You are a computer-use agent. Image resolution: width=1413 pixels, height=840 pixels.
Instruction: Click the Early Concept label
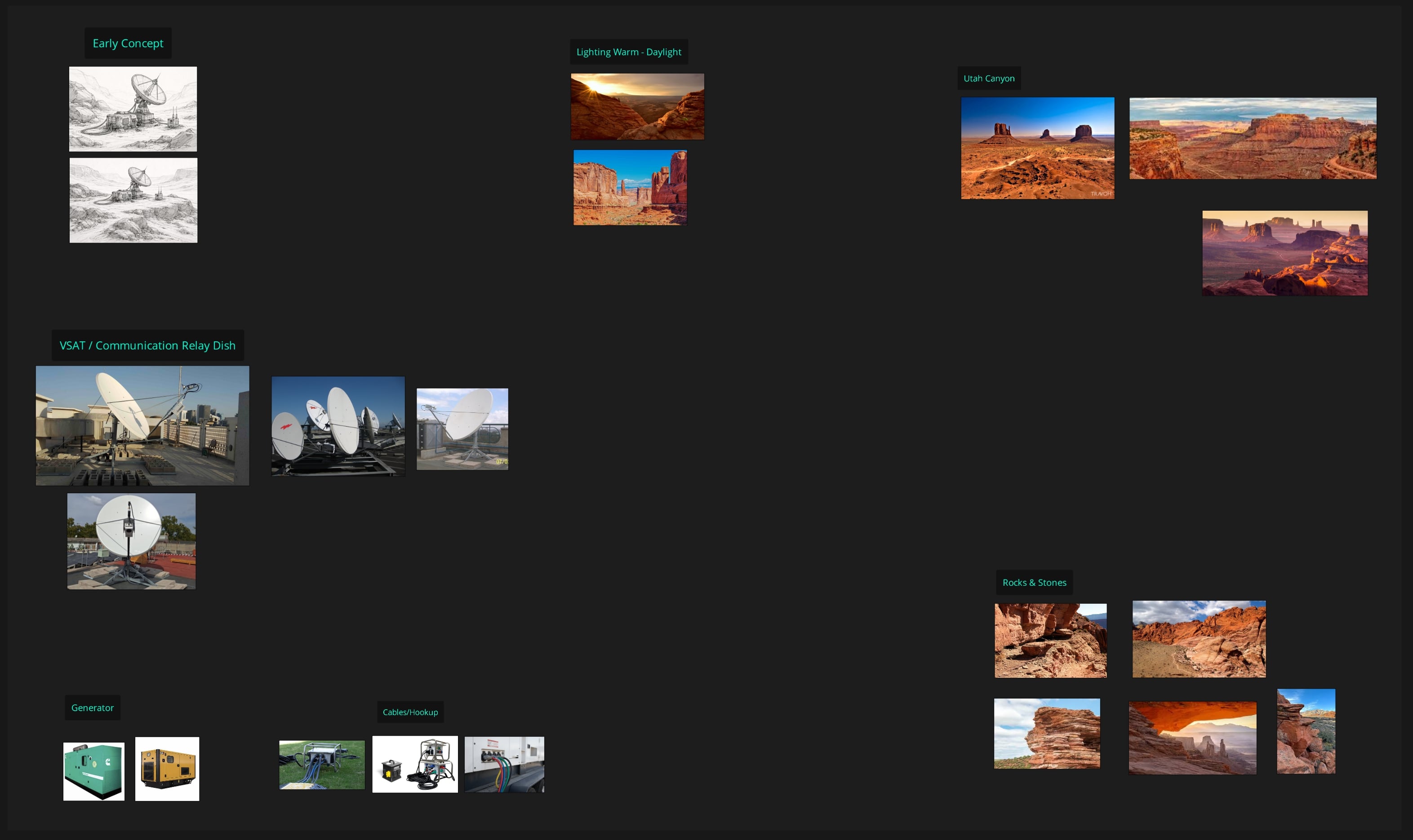[x=128, y=43]
